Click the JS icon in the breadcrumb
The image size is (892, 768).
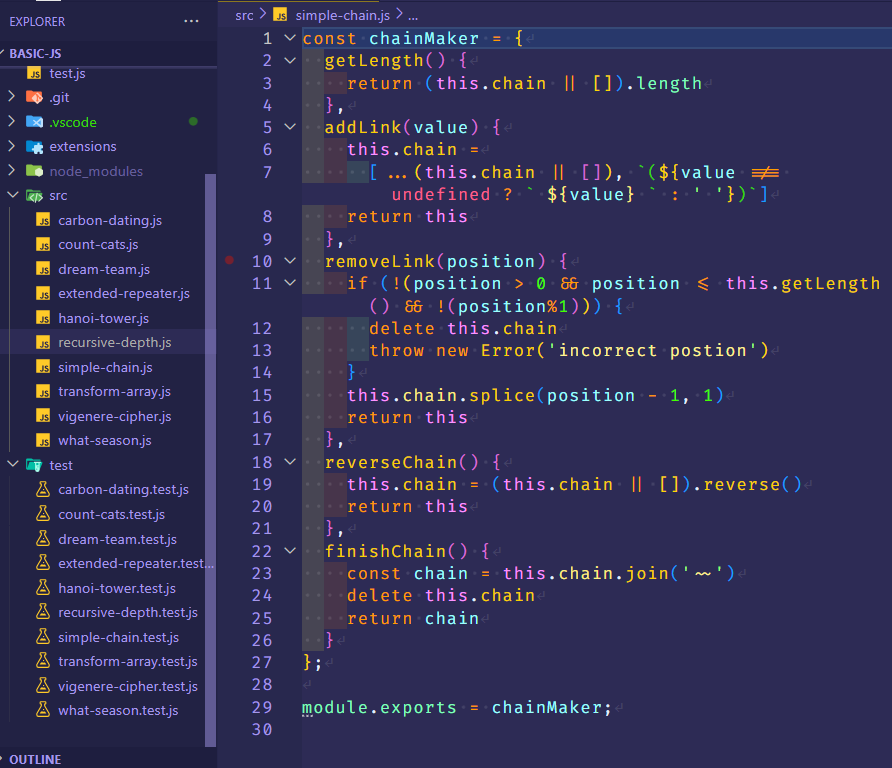coord(280,15)
